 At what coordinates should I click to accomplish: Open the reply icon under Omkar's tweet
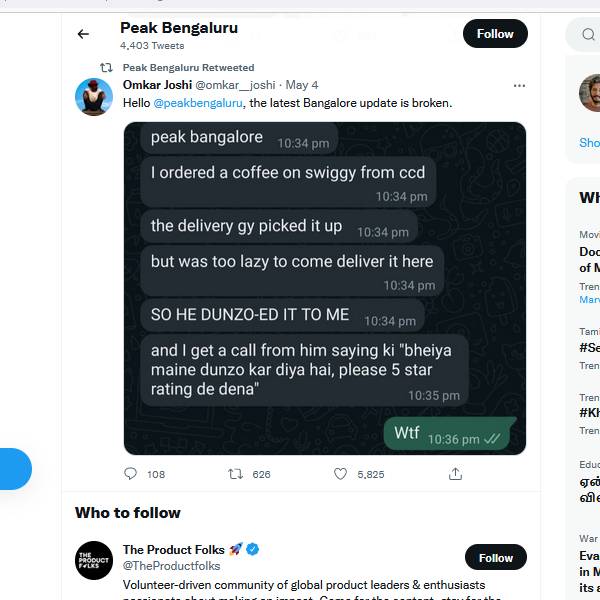pyautogui.click(x=131, y=474)
